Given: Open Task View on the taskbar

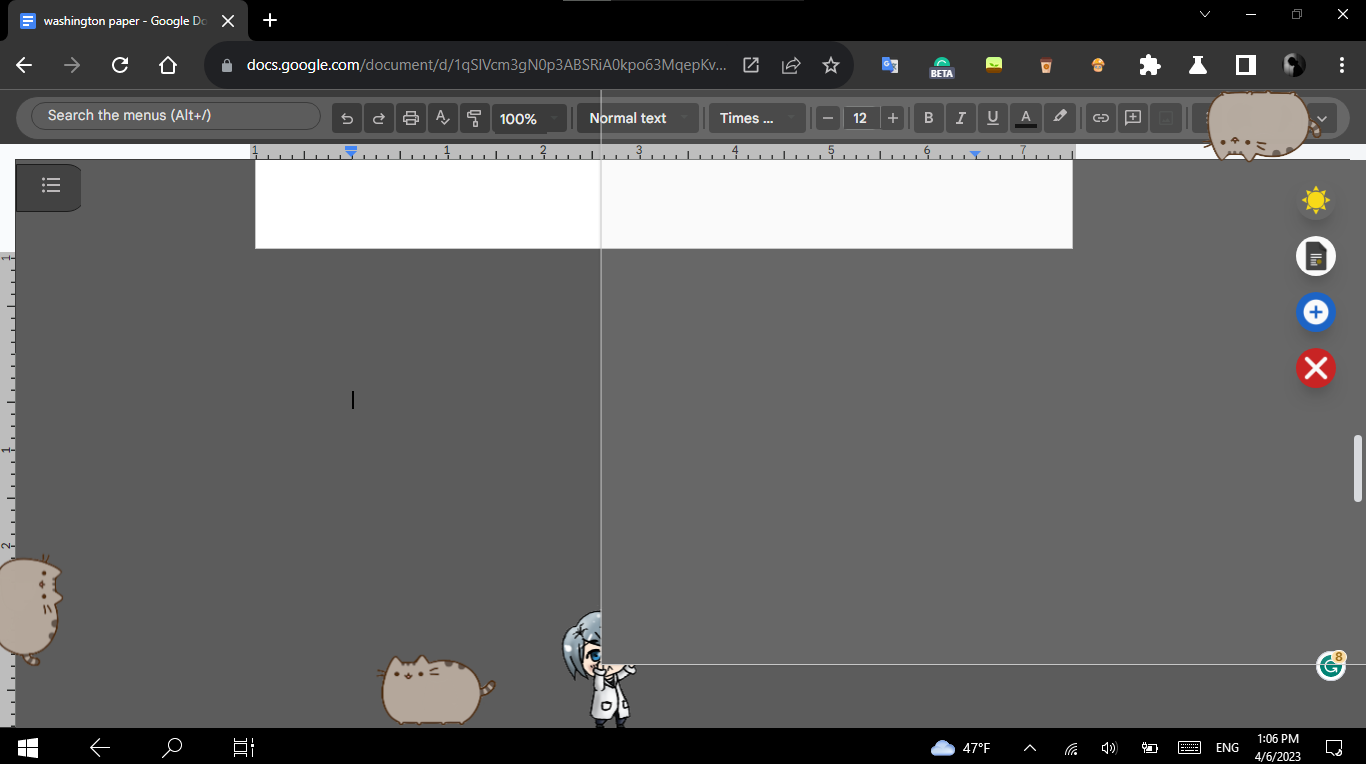Looking at the screenshot, I should 244,747.
